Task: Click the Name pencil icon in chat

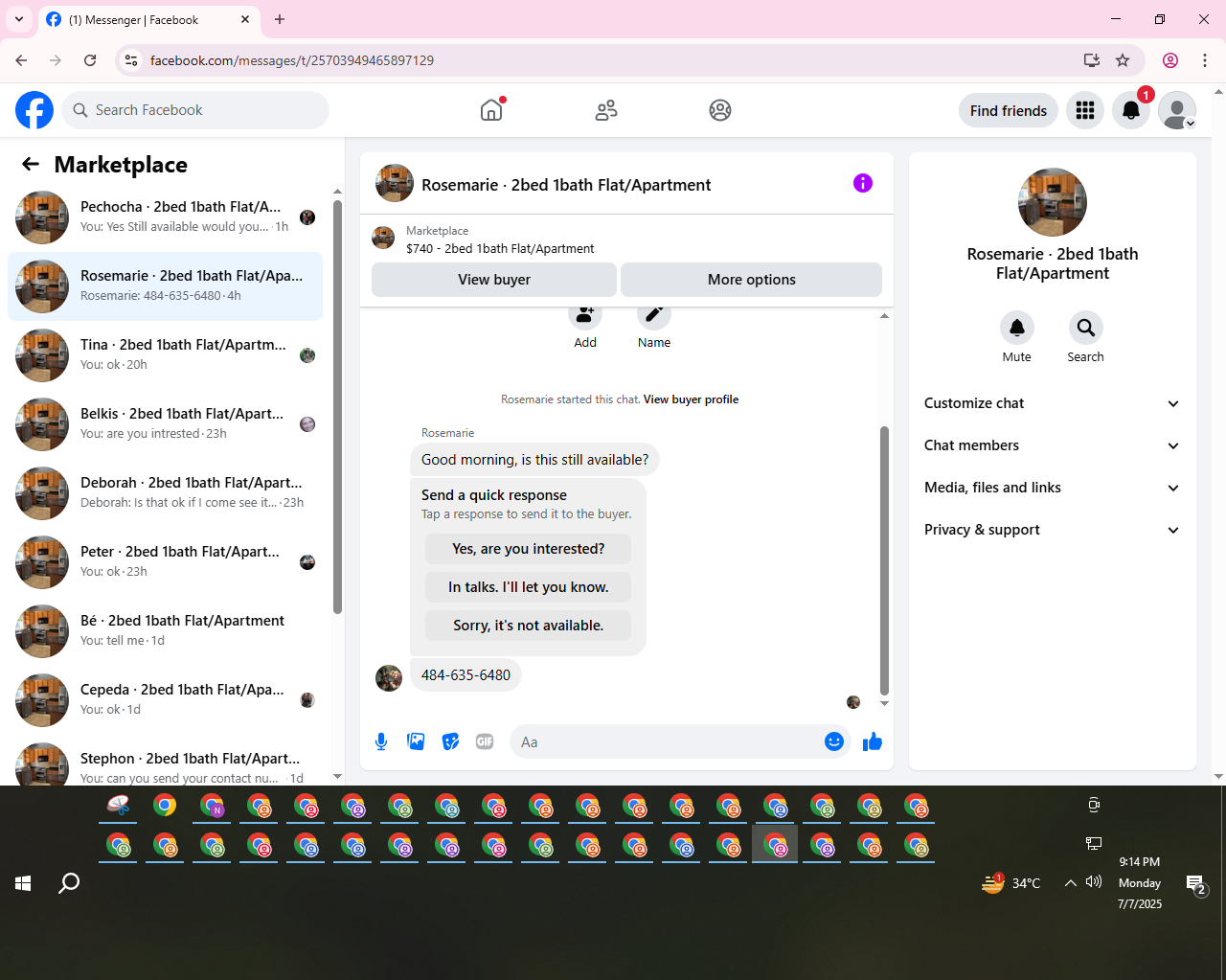Action: click(654, 316)
